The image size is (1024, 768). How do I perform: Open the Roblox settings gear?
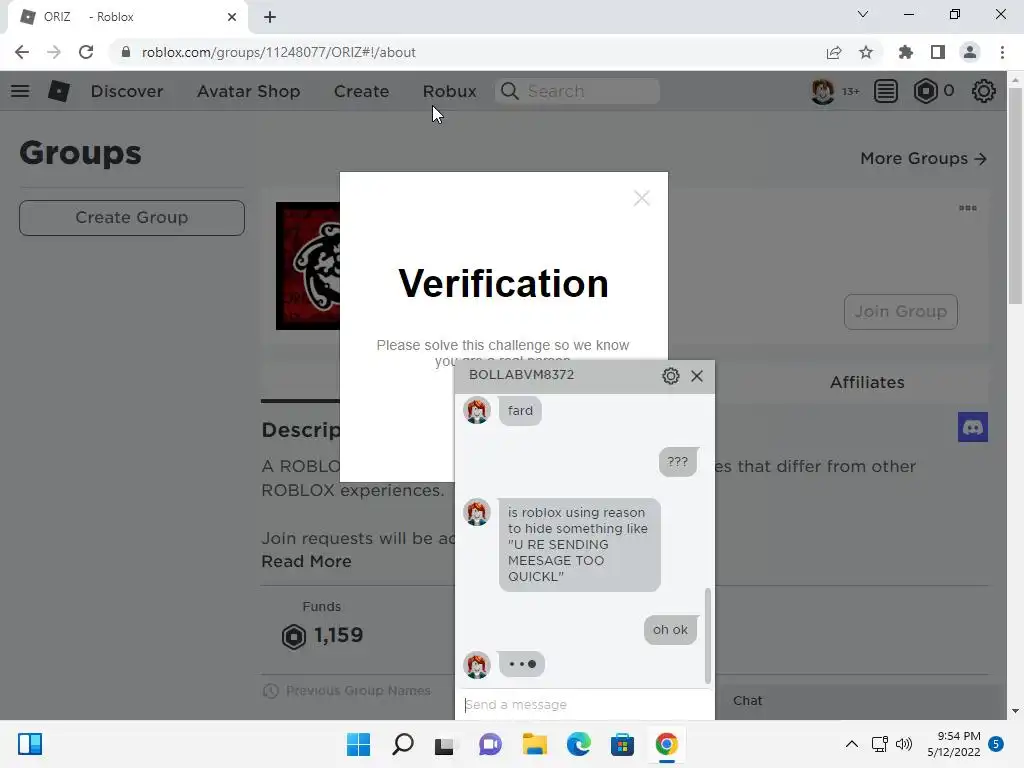coord(984,91)
